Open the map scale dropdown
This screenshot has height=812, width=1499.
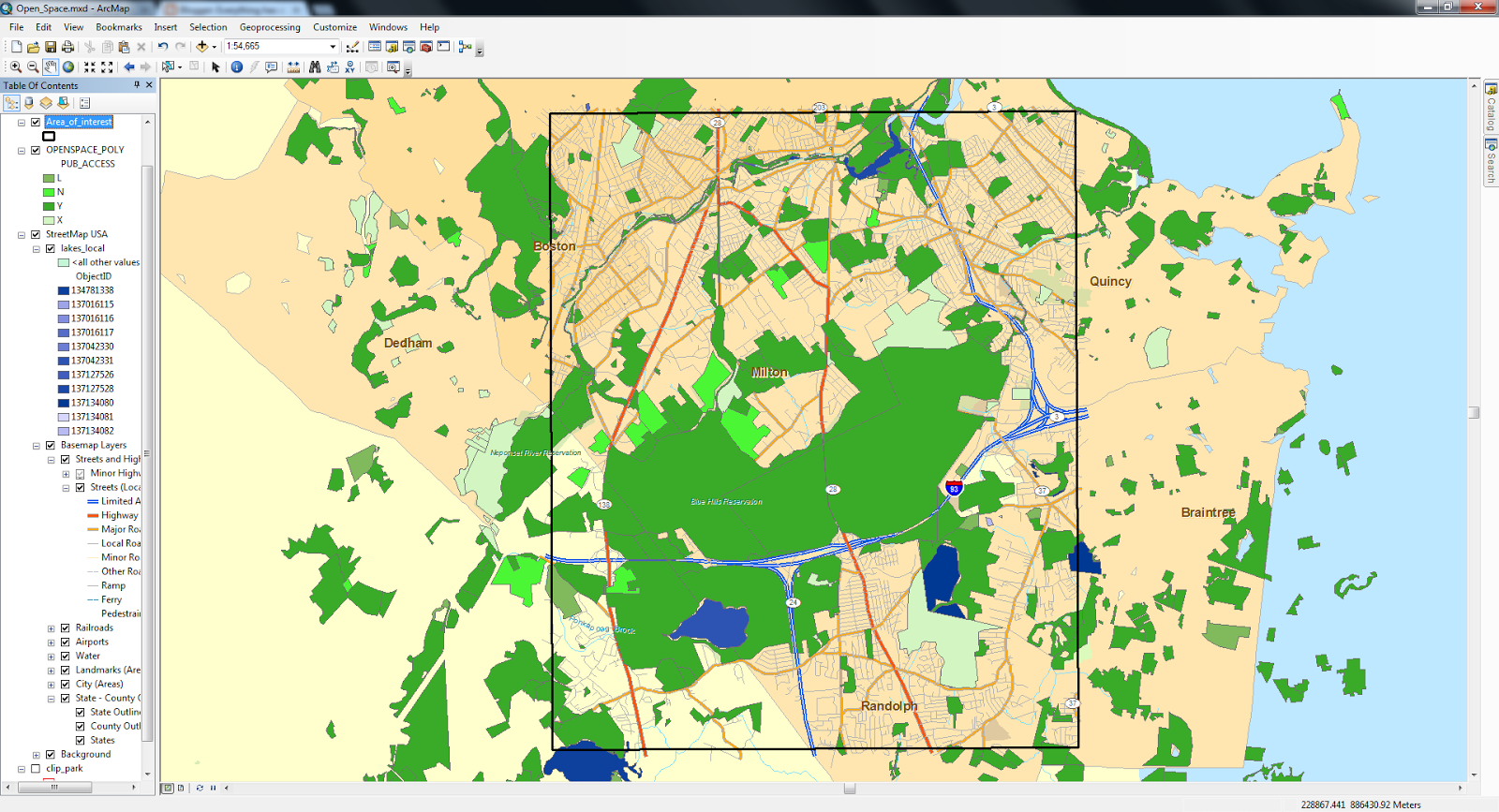pos(332,46)
